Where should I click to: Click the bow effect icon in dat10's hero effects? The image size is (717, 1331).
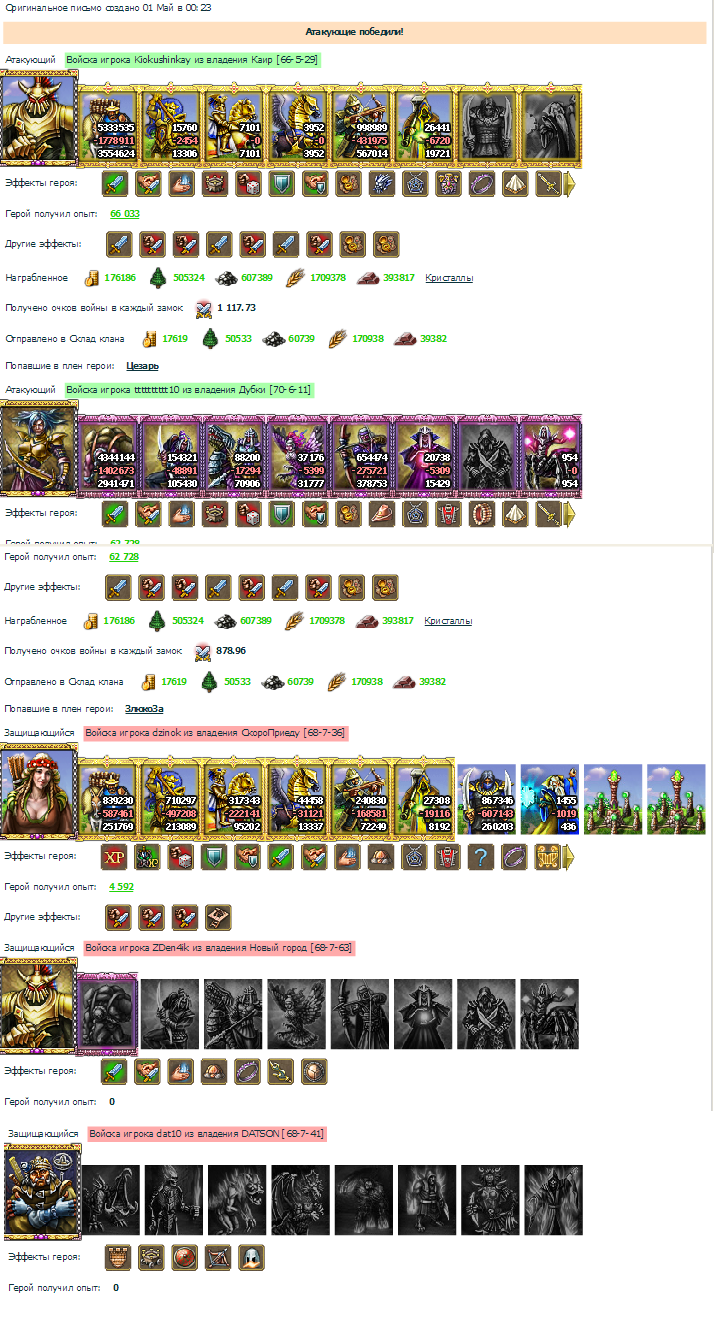[x=218, y=1257]
